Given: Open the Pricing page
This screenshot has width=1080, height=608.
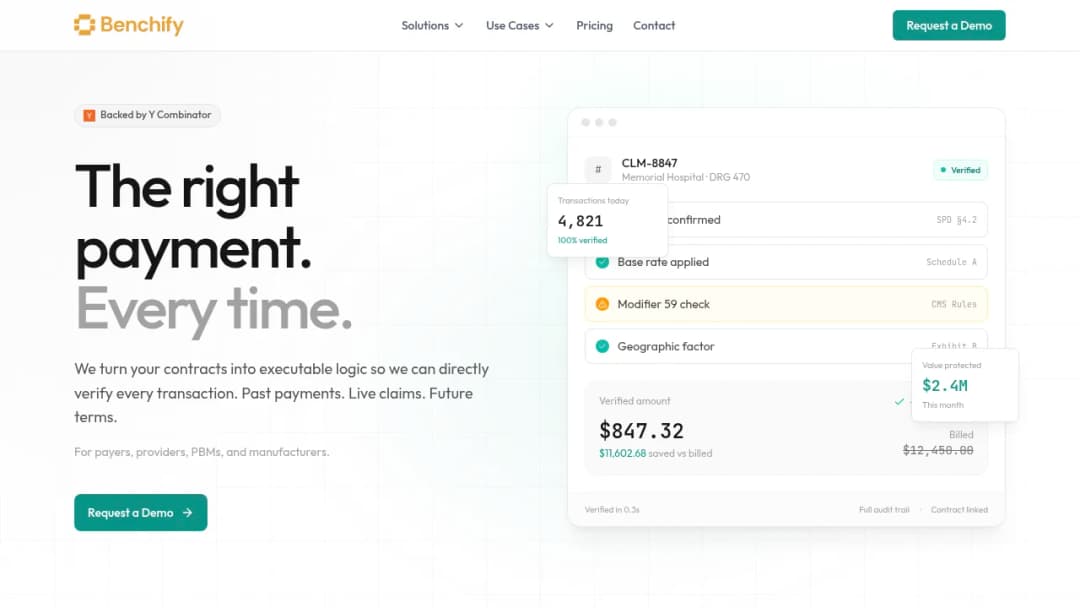Looking at the screenshot, I should point(594,25).
